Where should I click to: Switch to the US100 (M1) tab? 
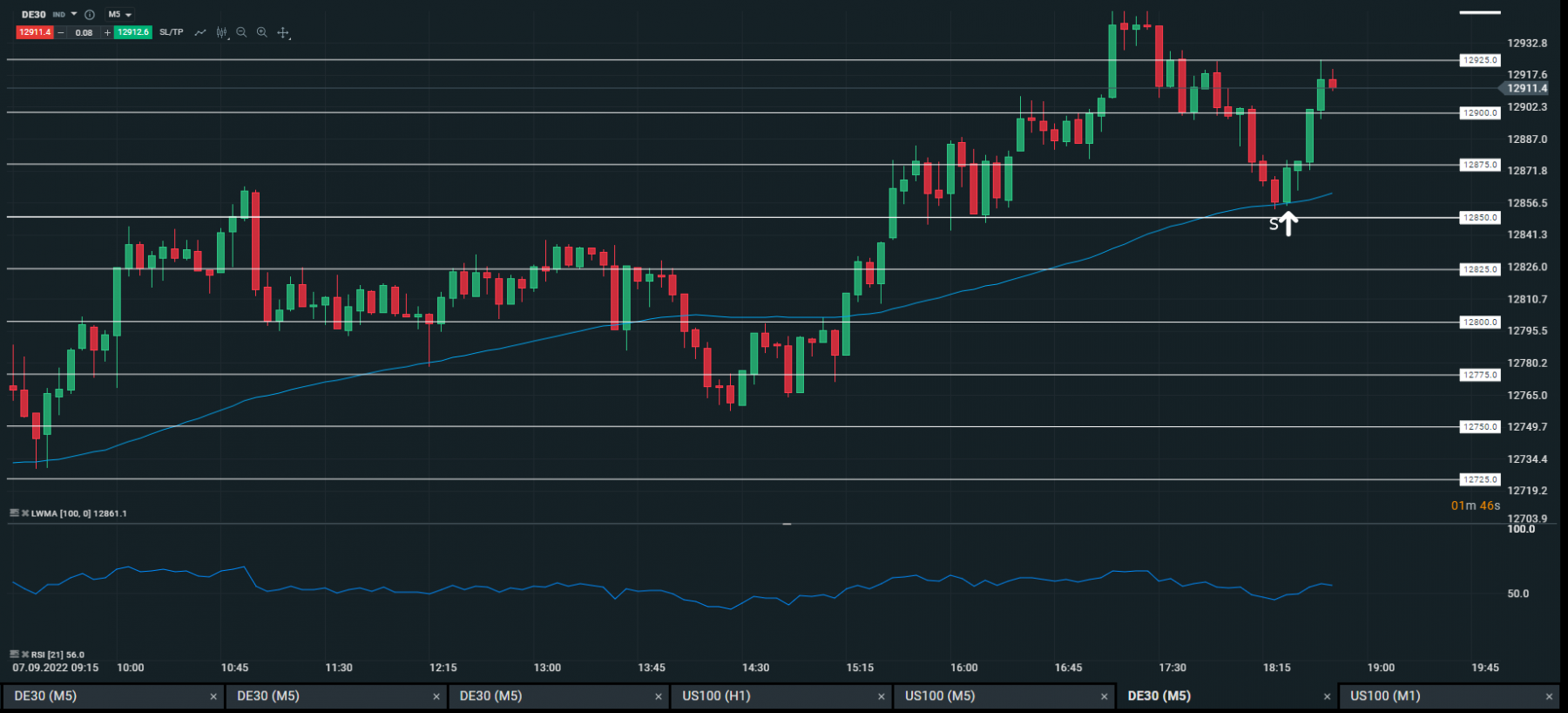(1450, 696)
